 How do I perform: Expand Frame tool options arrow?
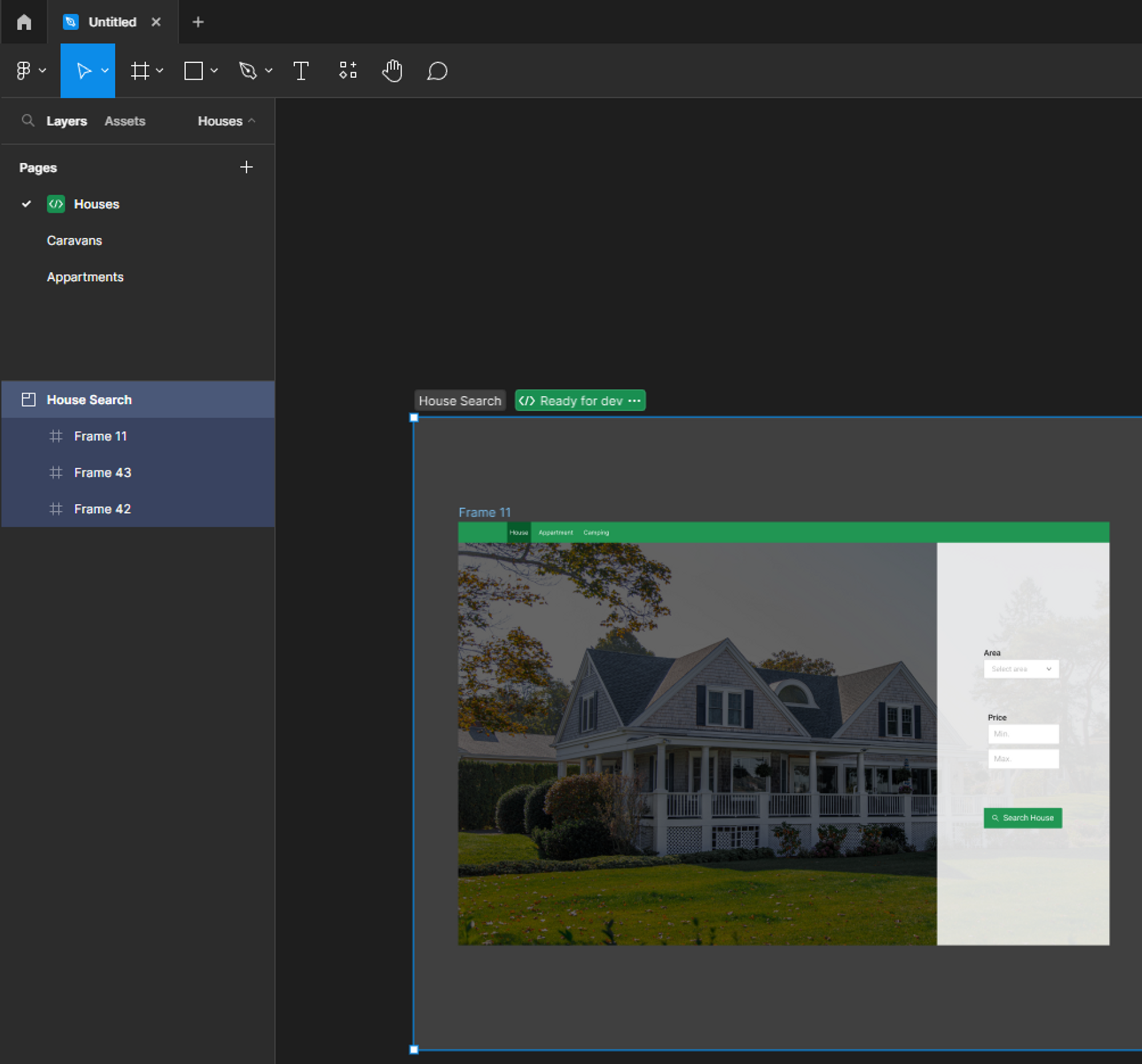[160, 71]
